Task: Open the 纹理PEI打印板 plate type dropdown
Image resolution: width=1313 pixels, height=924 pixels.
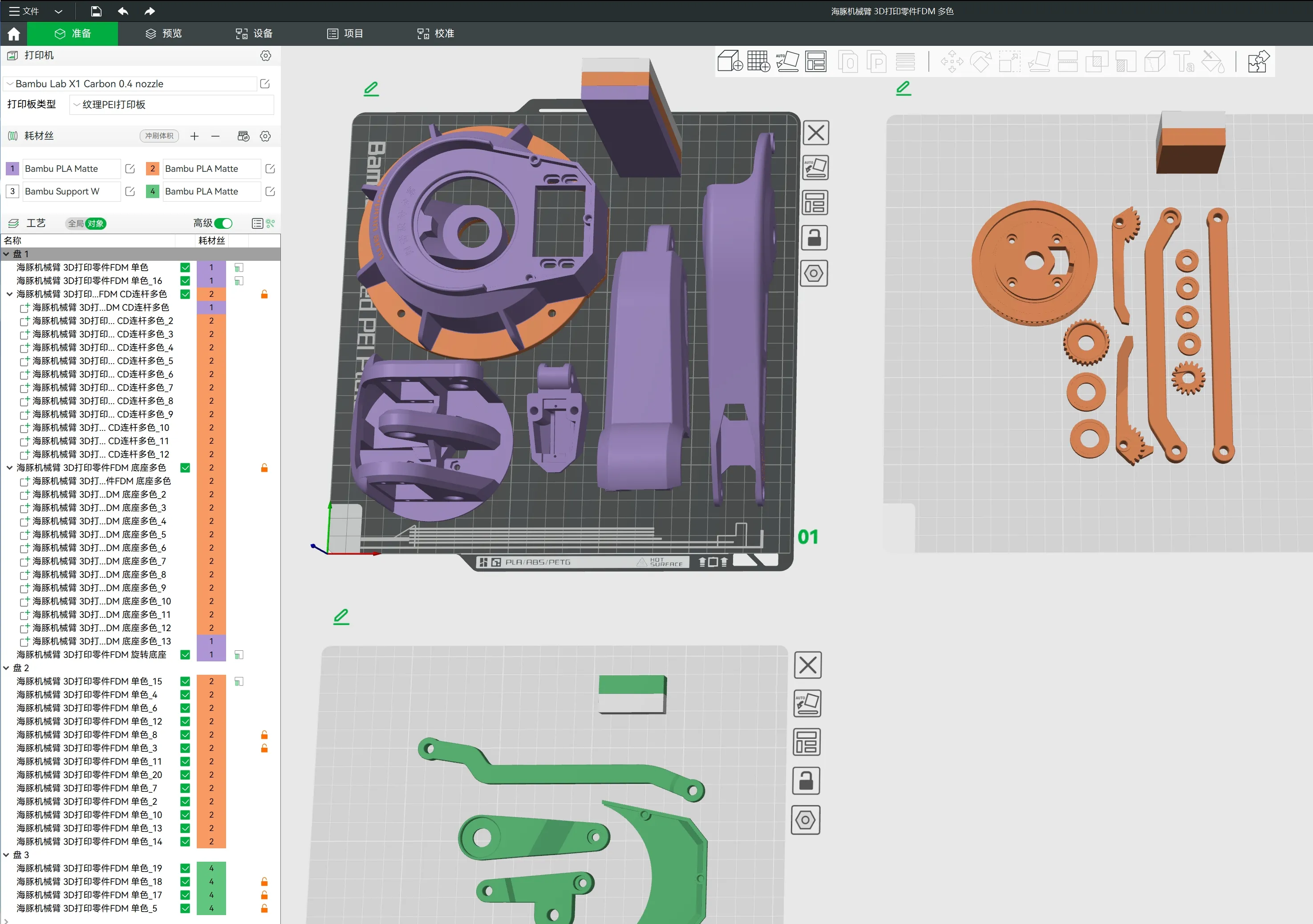Action: (x=170, y=105)
